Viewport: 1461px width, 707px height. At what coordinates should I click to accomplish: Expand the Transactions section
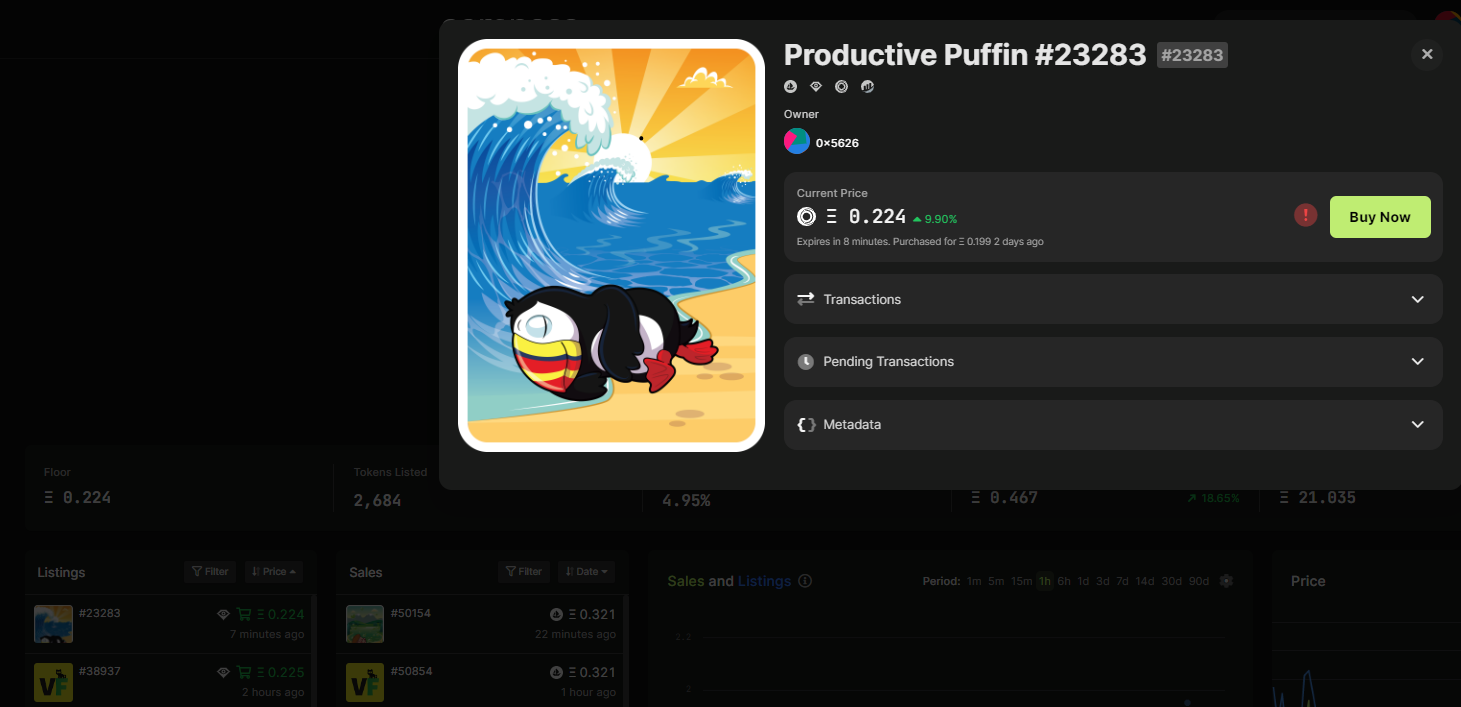coord(1112,299)
